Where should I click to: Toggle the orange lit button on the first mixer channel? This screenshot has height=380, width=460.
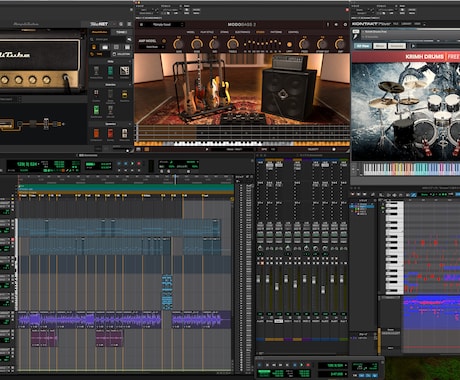pyautogui.click(x=262, y=263)
